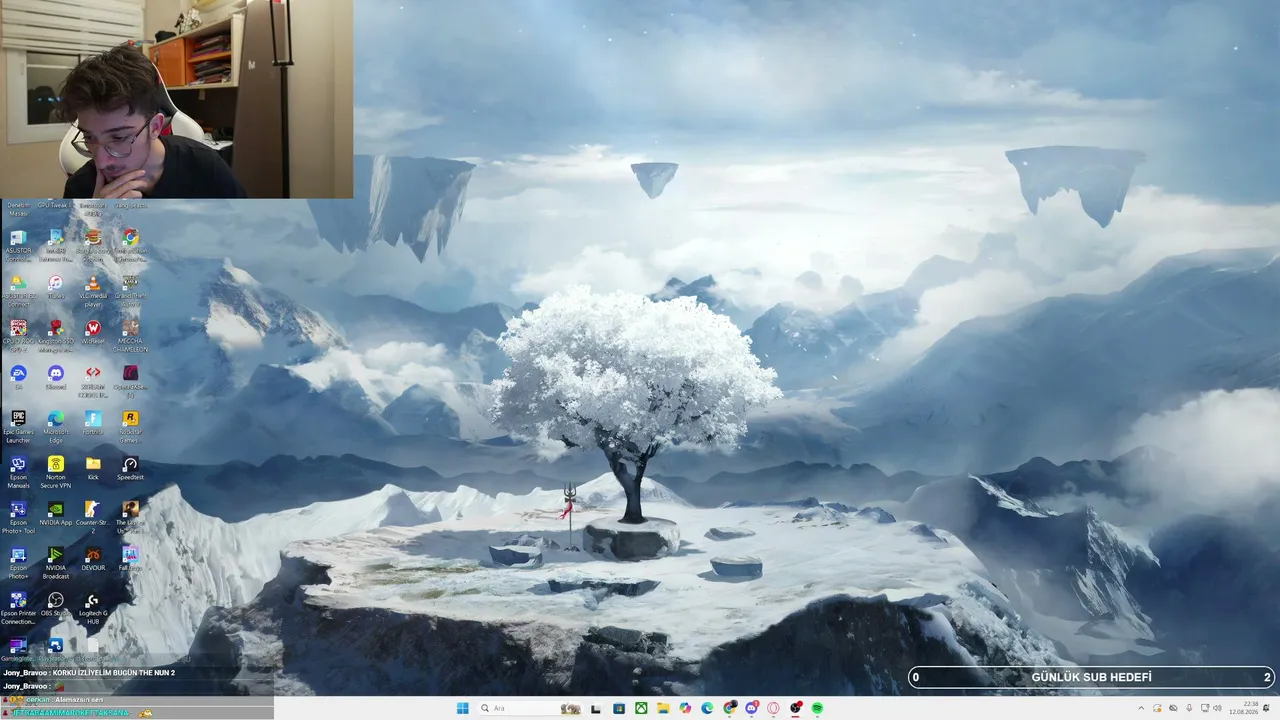Launch the EA app desktop shortcut
This screenshot has height=720, width=1280.
pos(18,377)
